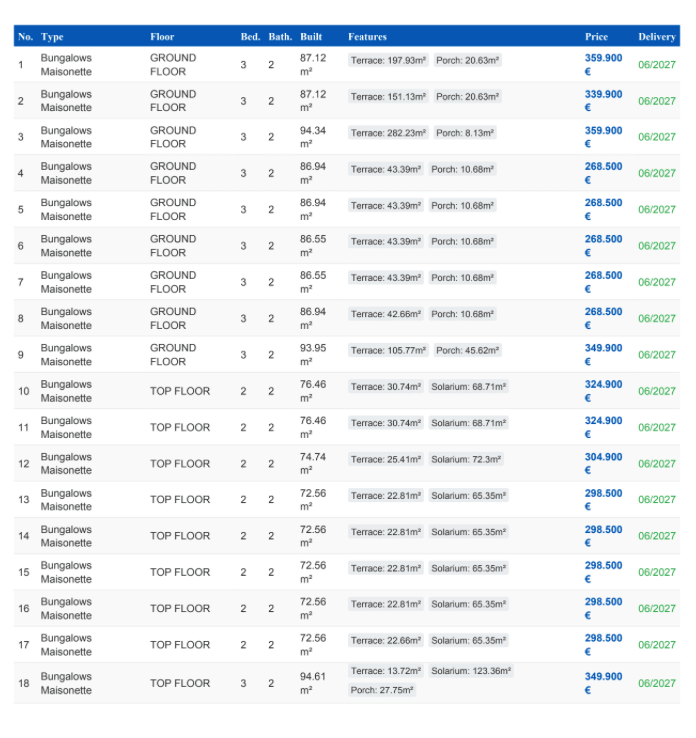Viewport: 696px width, 738px height.
Task: Open the 339.900 € price in row 2
Action: 603,101
